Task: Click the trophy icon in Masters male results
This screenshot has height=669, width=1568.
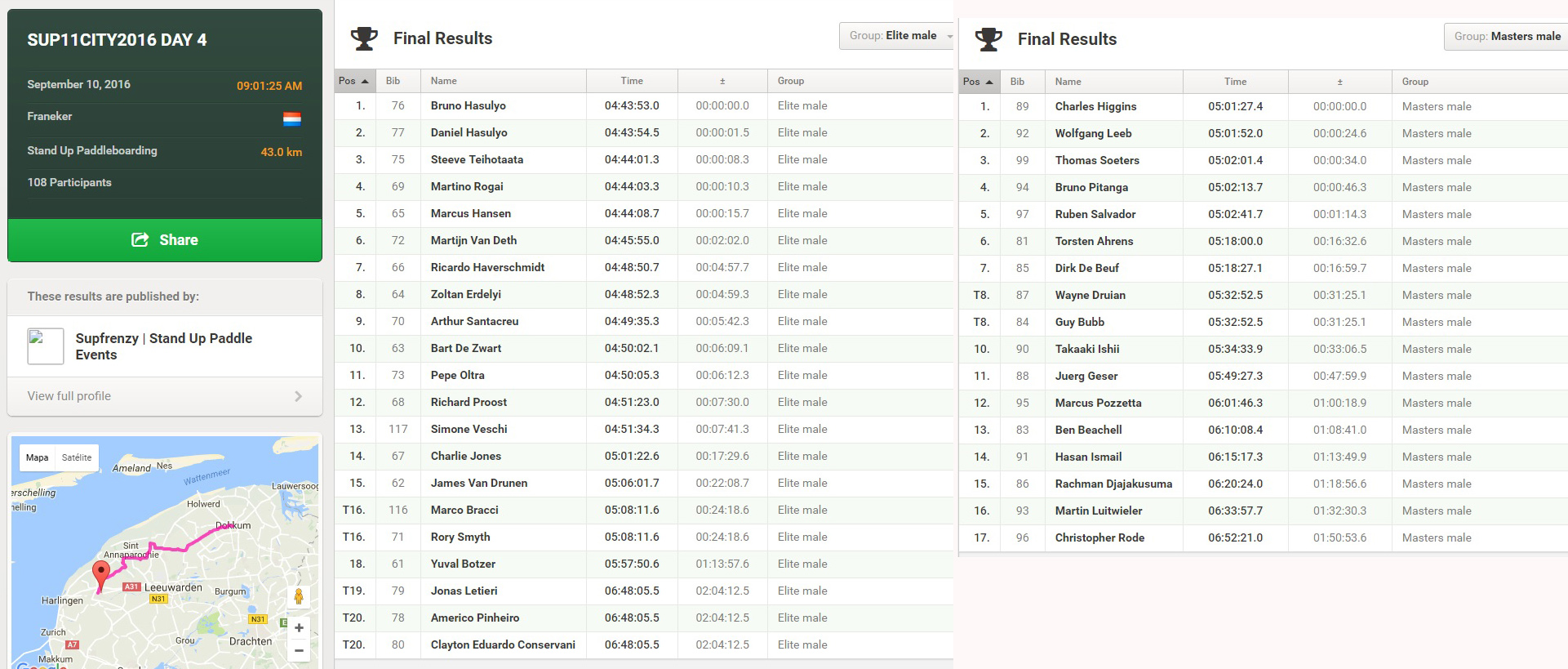Action: click(x=988, y=39)
